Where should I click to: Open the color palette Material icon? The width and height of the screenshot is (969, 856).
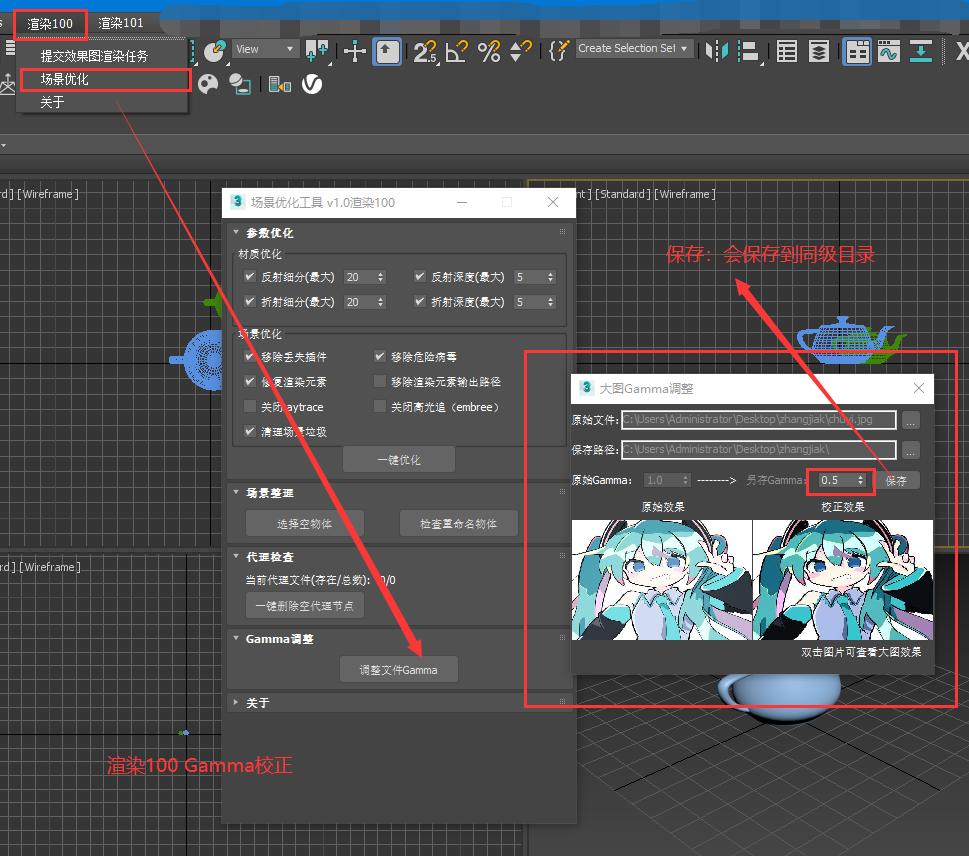click(208, 84)
